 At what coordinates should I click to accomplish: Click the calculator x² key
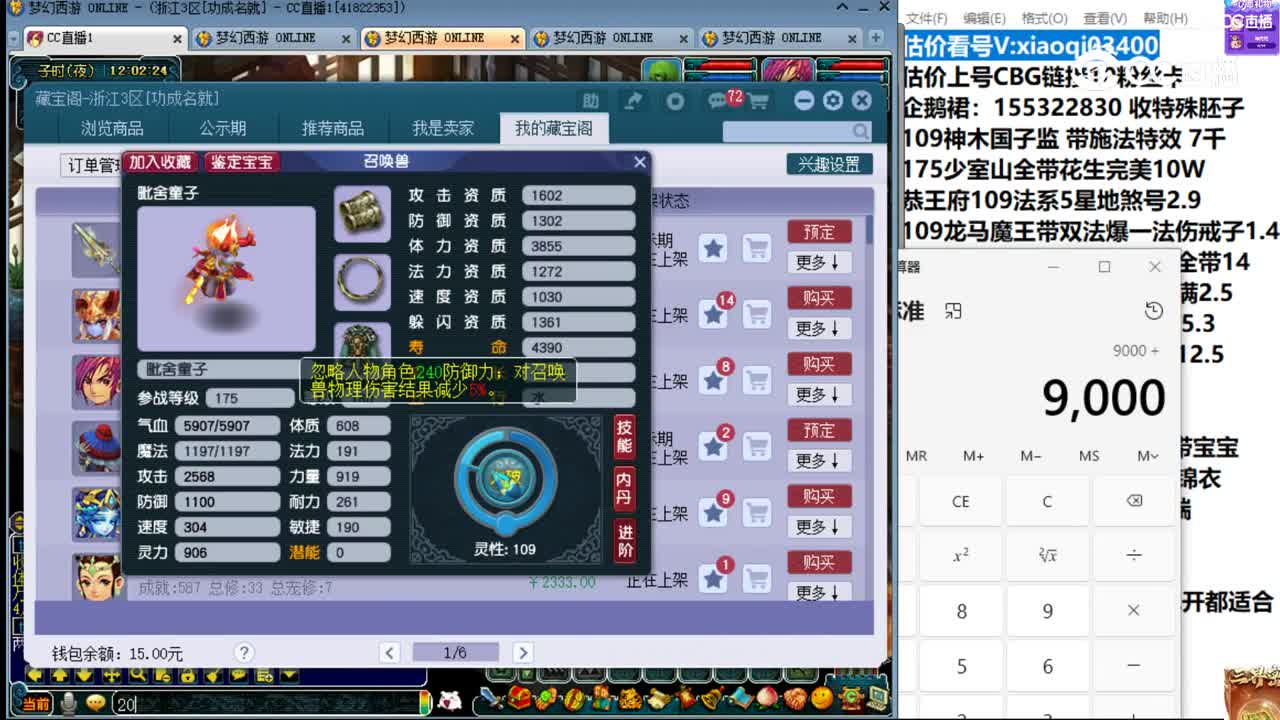pos(961,555)
